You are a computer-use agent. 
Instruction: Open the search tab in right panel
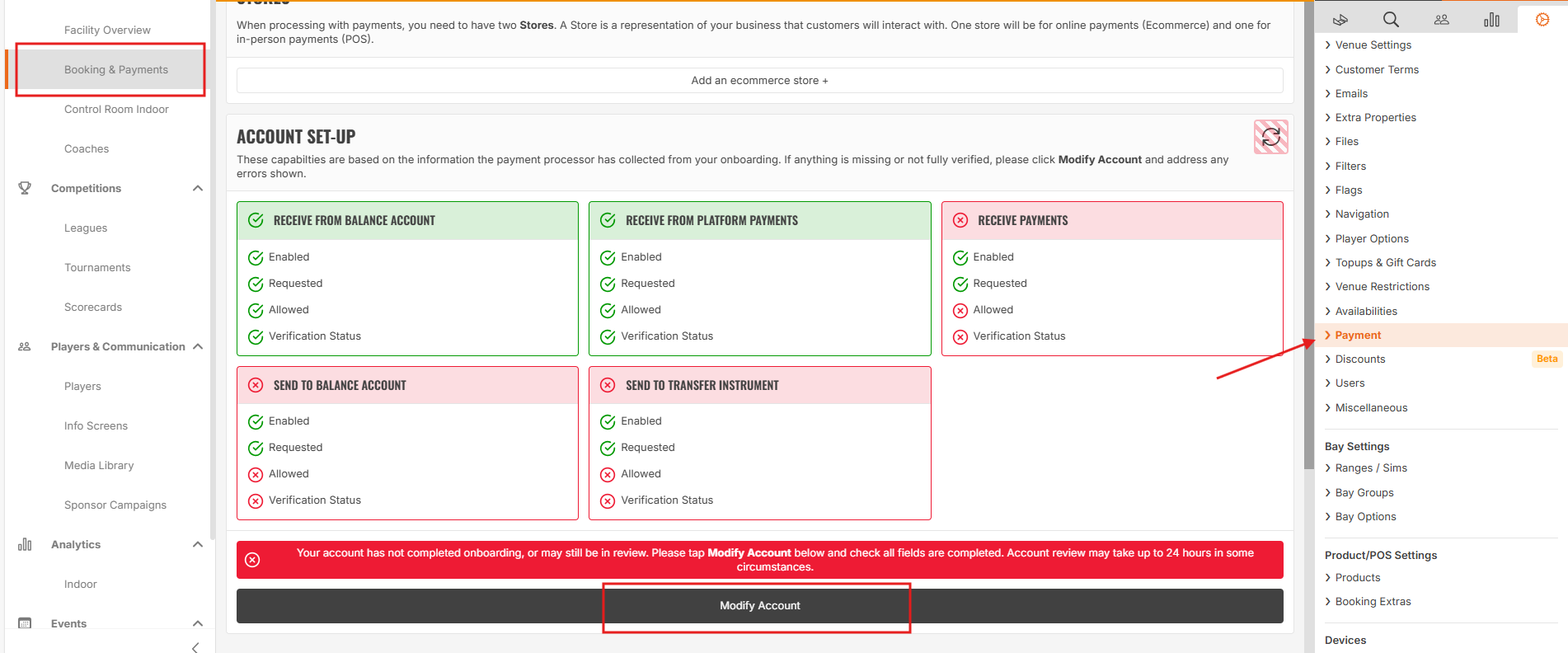1391,19
